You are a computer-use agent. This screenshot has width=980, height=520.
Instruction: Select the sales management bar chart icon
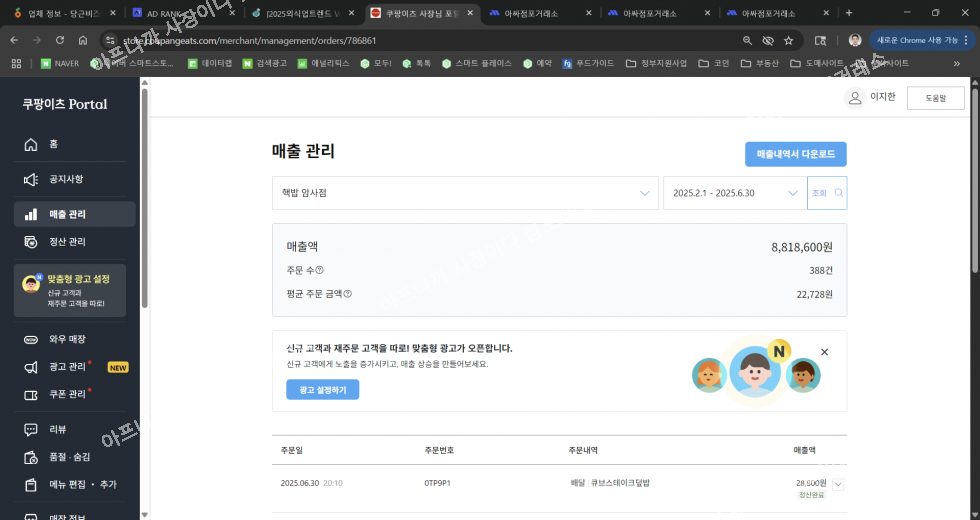(31, 214)
